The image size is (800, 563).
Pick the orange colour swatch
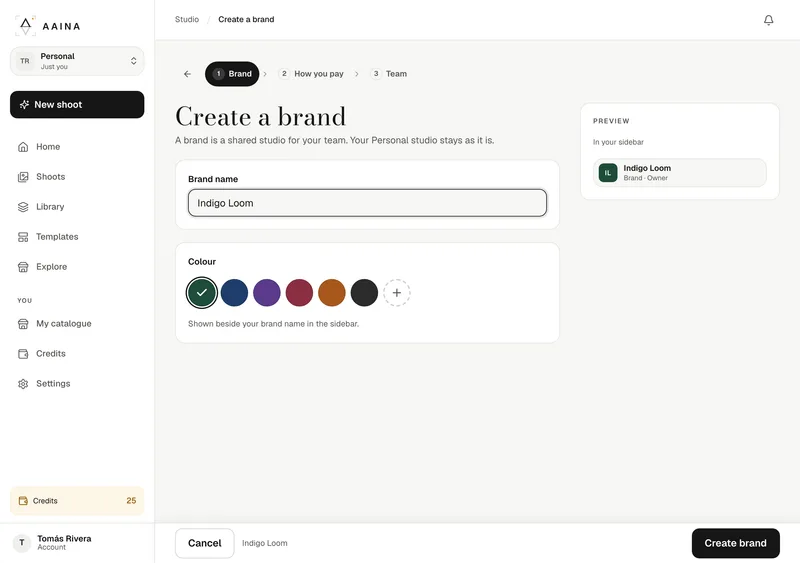click(x=332, y=292)
